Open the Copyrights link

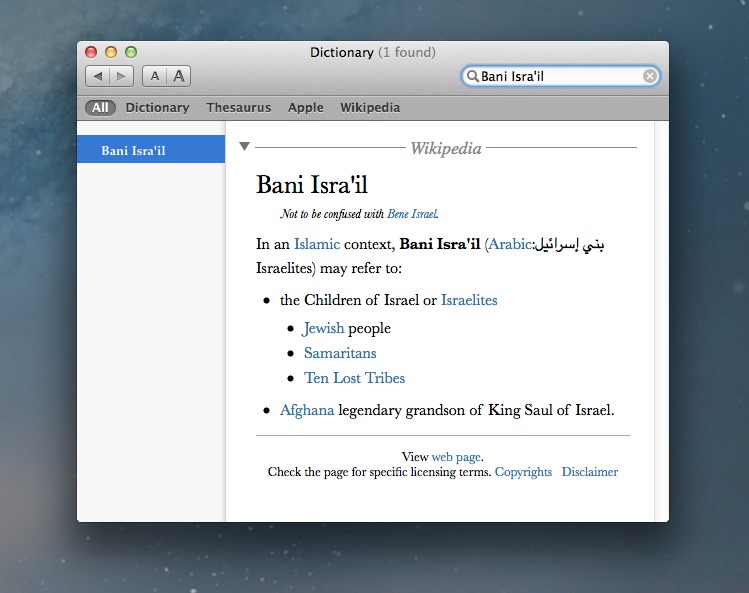523,472
